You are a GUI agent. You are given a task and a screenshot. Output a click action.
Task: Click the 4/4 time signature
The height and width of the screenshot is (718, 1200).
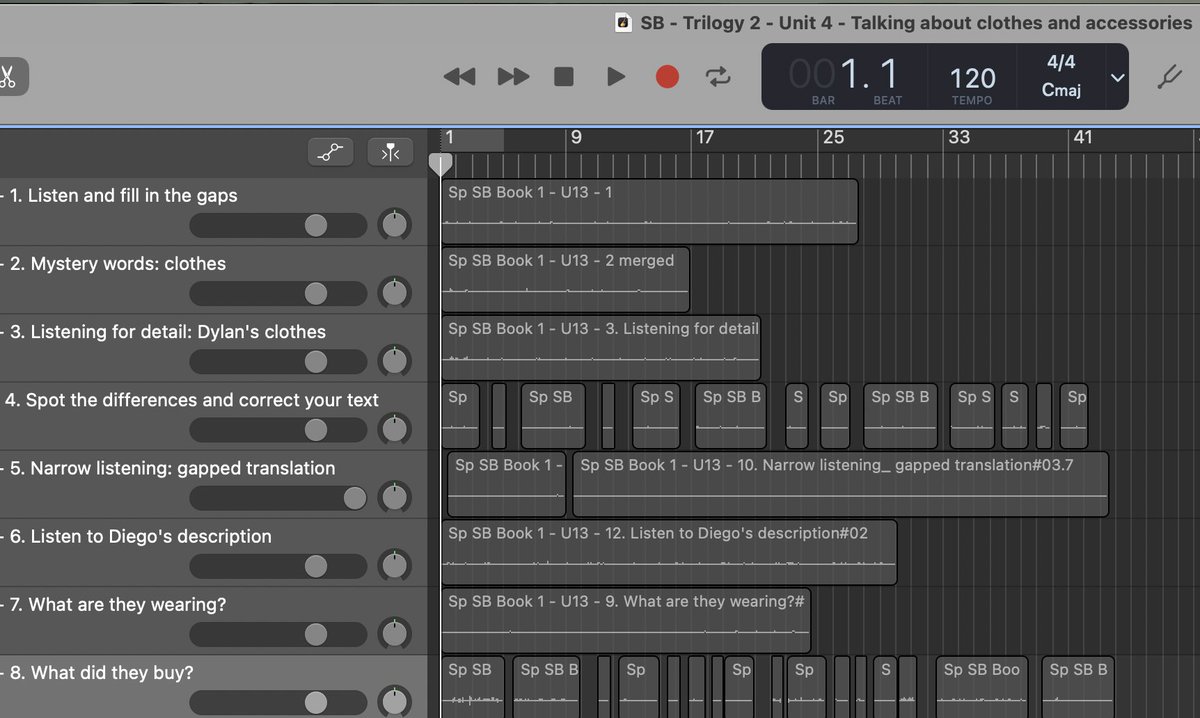[x=1061, y=63]
